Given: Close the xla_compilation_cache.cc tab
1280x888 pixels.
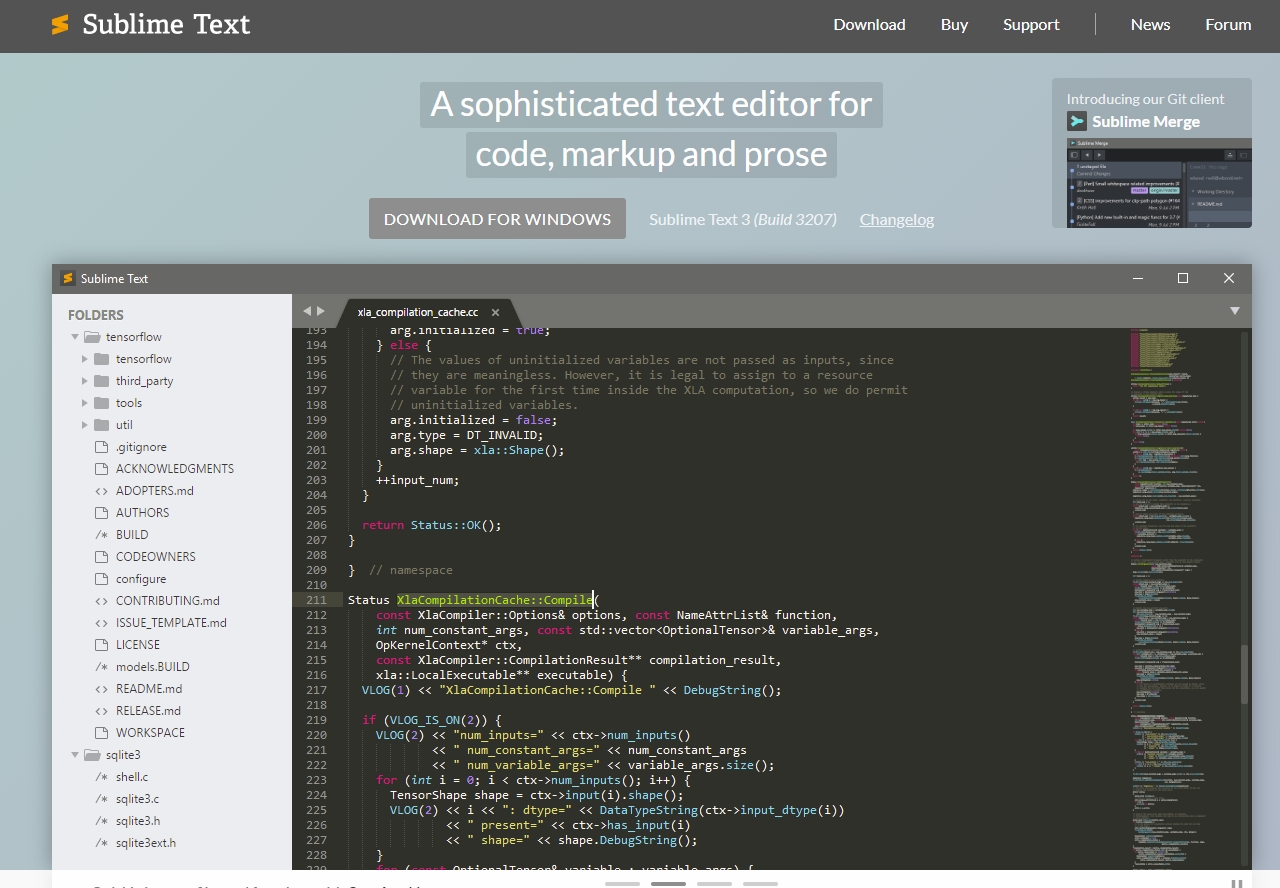Looking at the screenshot, I should (x=495, y=311).
